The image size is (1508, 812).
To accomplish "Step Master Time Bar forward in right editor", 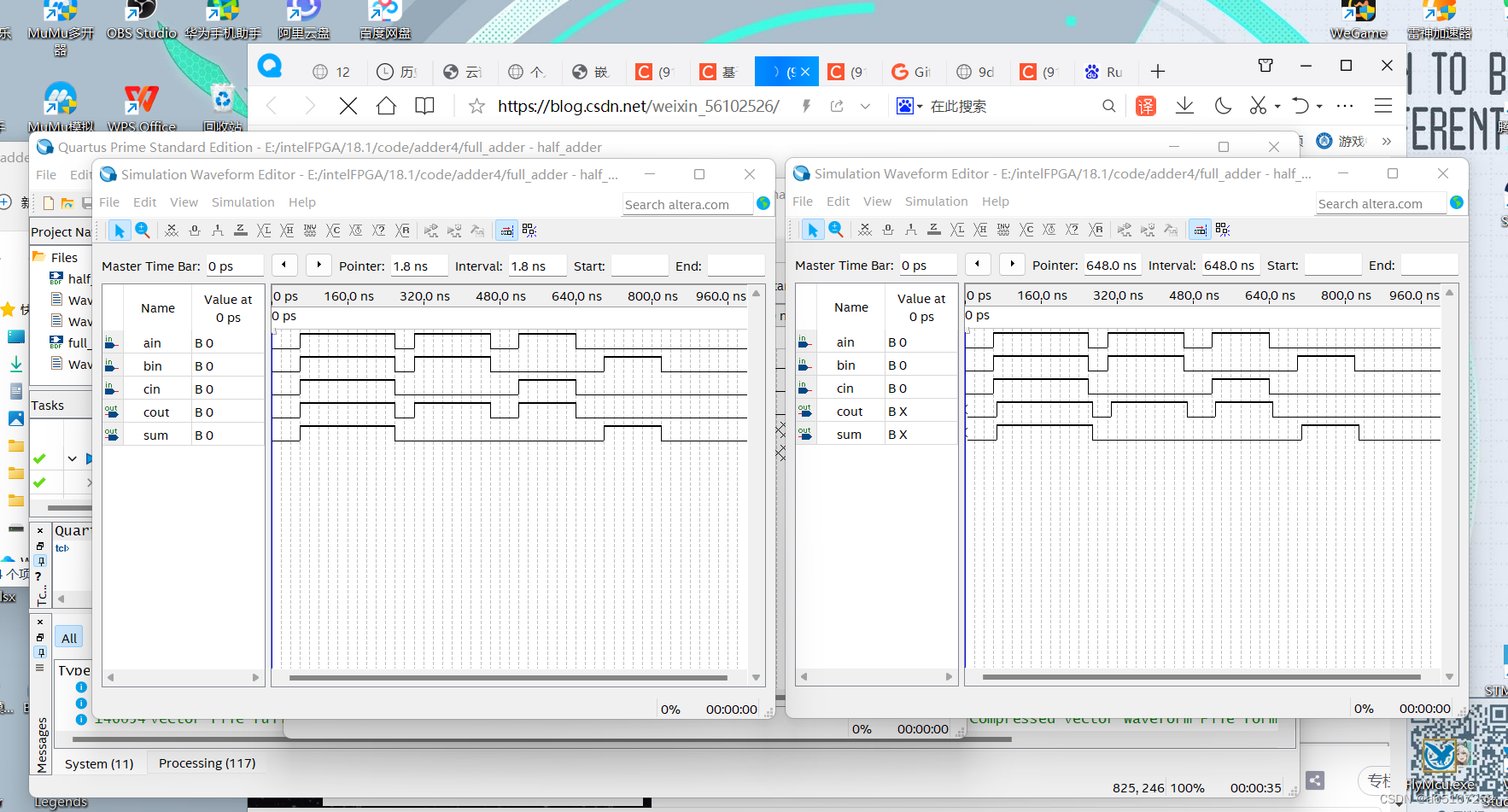I will (x=1013, y=264).
